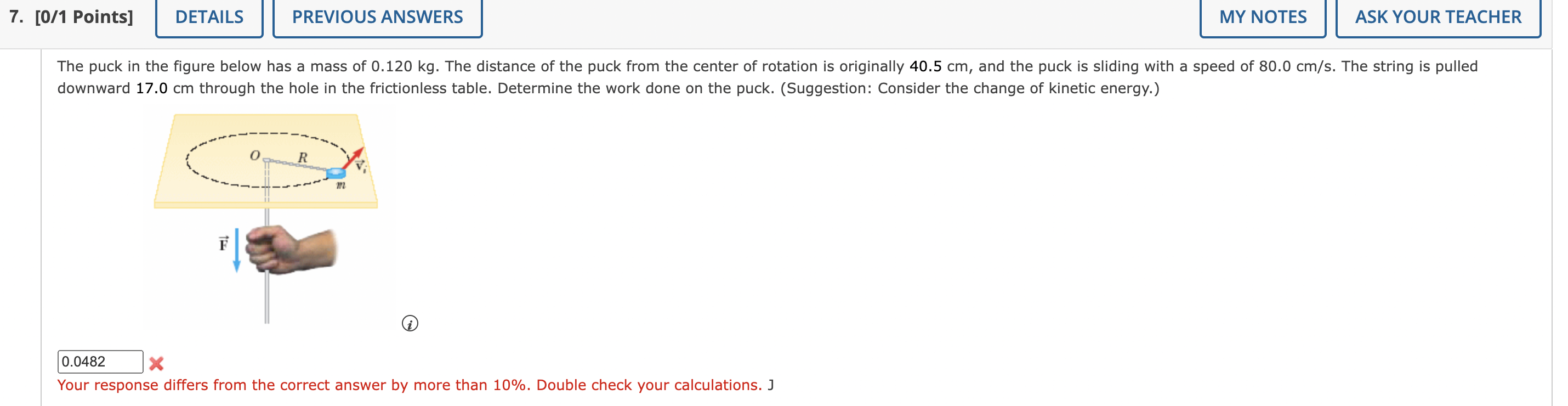Click the unit label J after error message

(771, 385)
